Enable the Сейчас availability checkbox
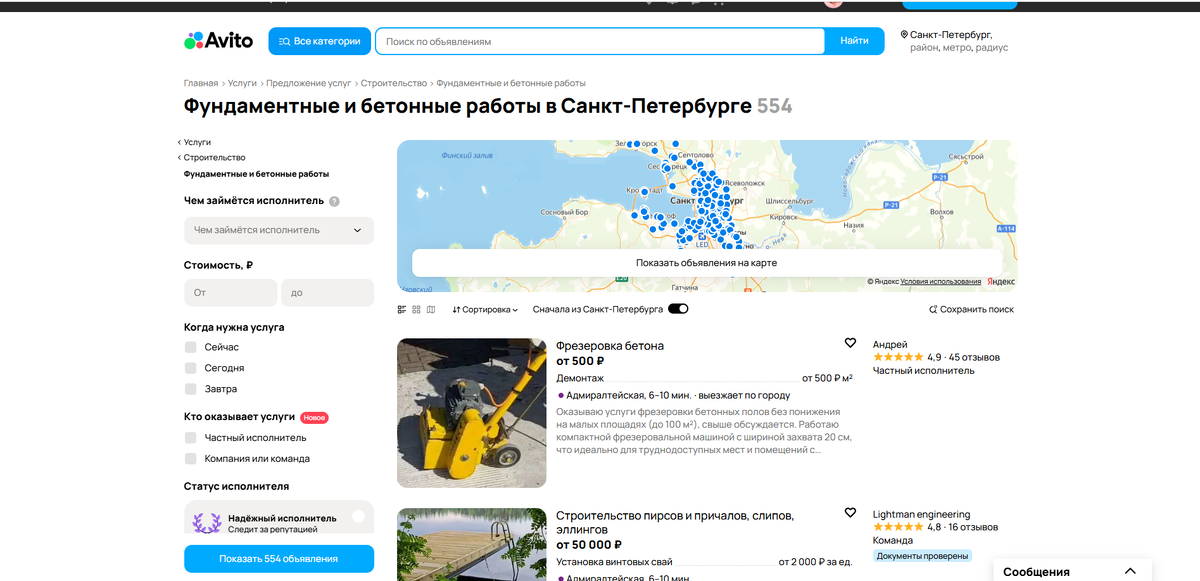The height and width of the screenshot is (581, 1200). (x=189, y=349)
